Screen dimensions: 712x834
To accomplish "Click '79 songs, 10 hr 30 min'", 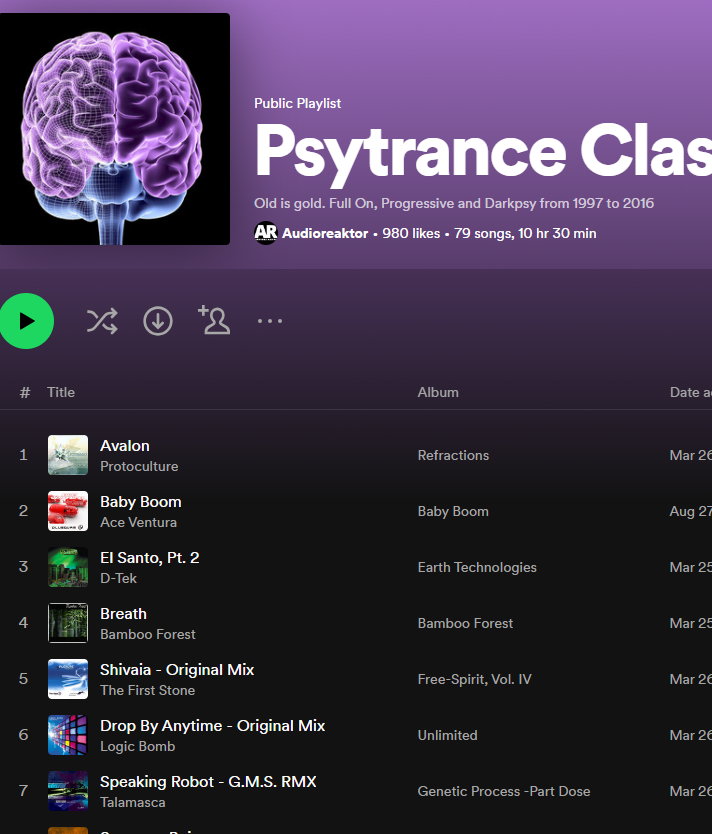I will tap(525, 233).
